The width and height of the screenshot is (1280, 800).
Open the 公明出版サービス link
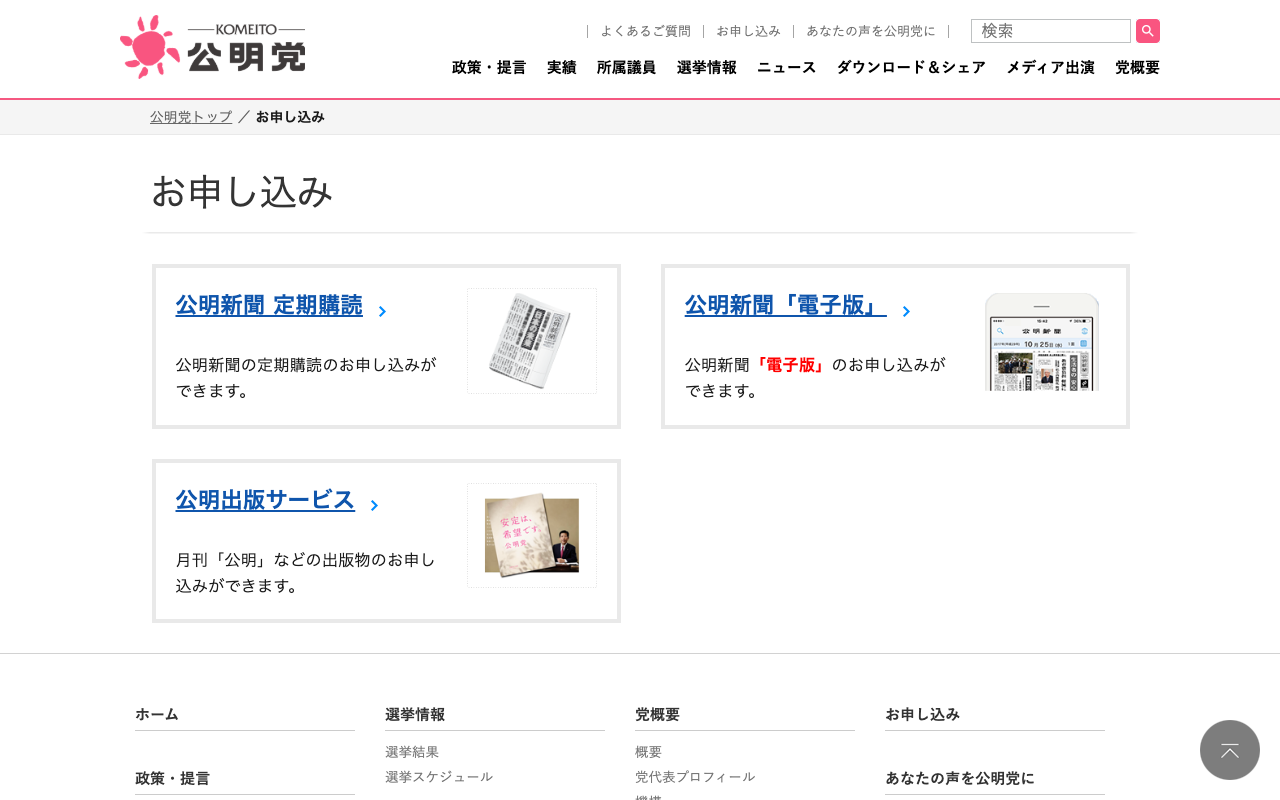coord(266,500)
